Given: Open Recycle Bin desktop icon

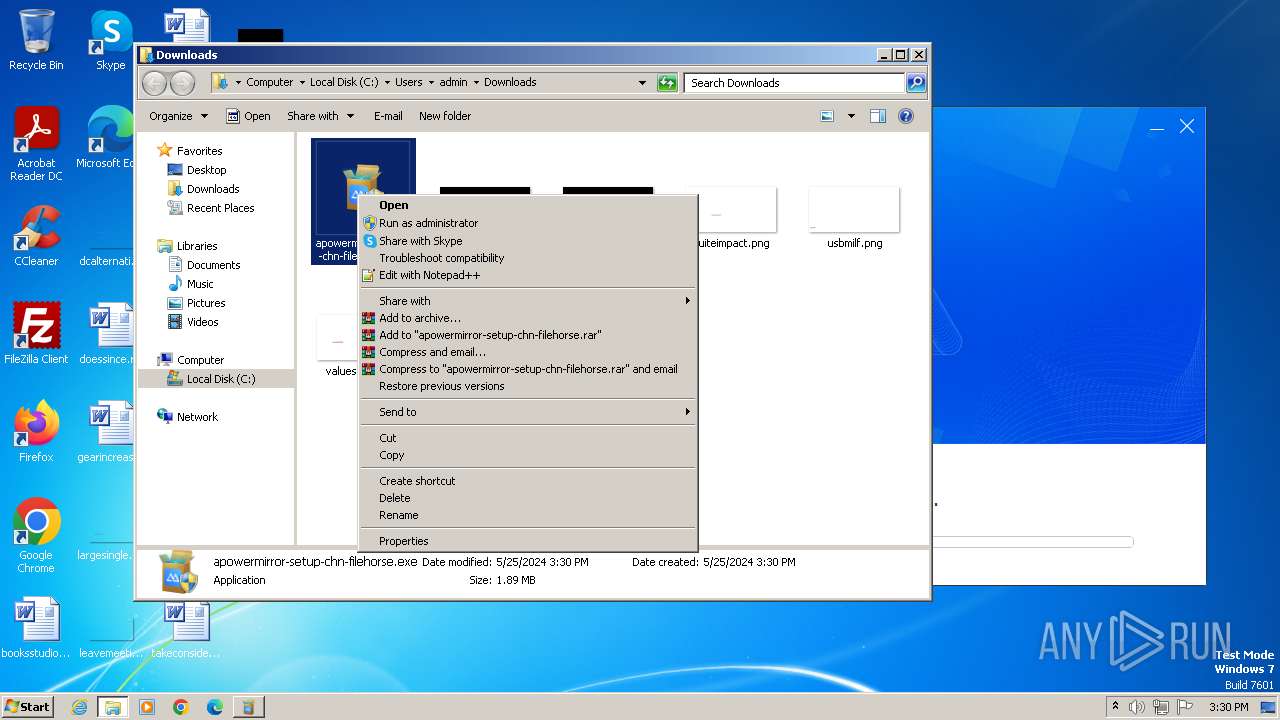Looking at the screenshot, I should 36,40.
